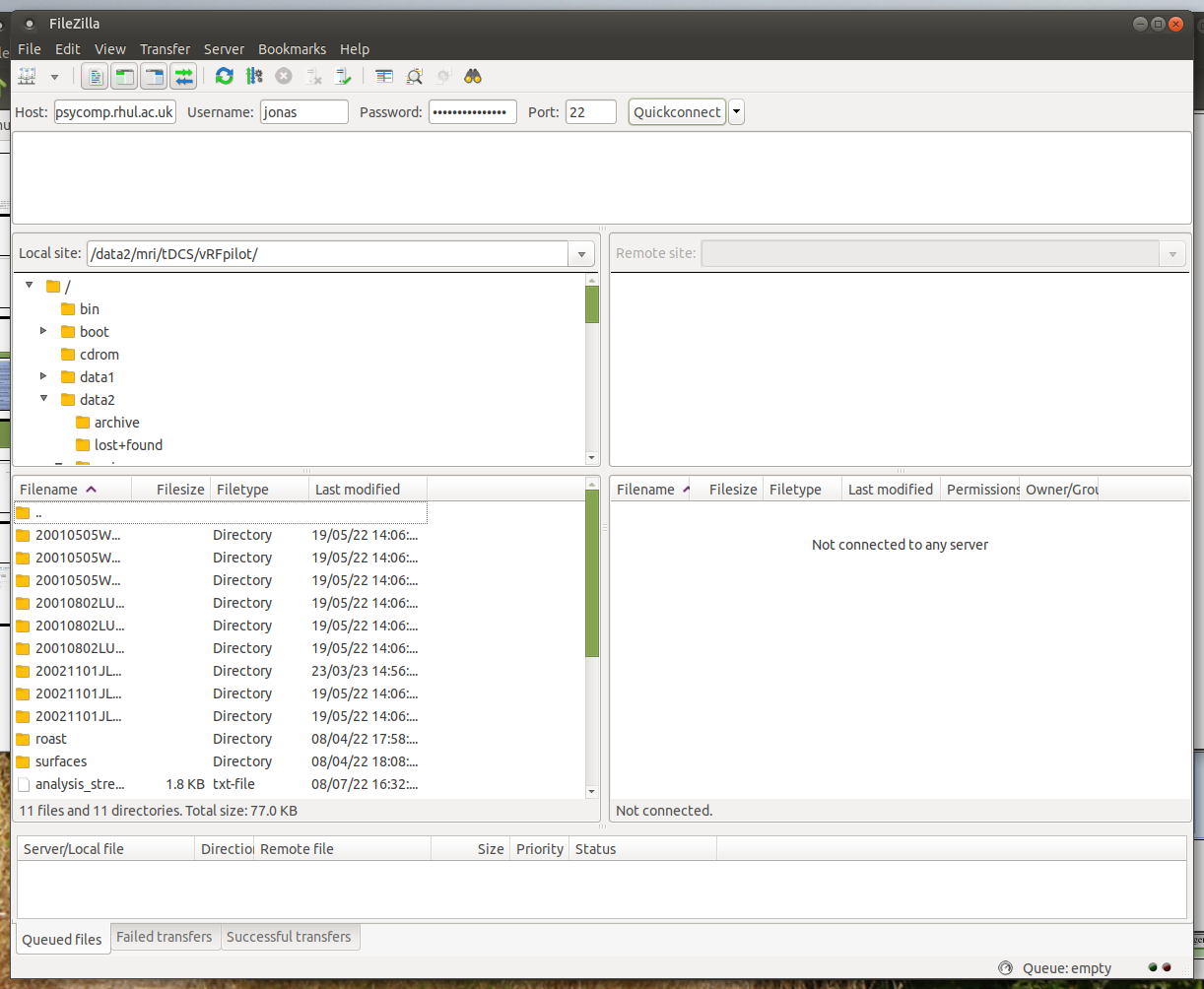Toggle the message log display
The image size is (1204, 989).
tap(96, 76)
